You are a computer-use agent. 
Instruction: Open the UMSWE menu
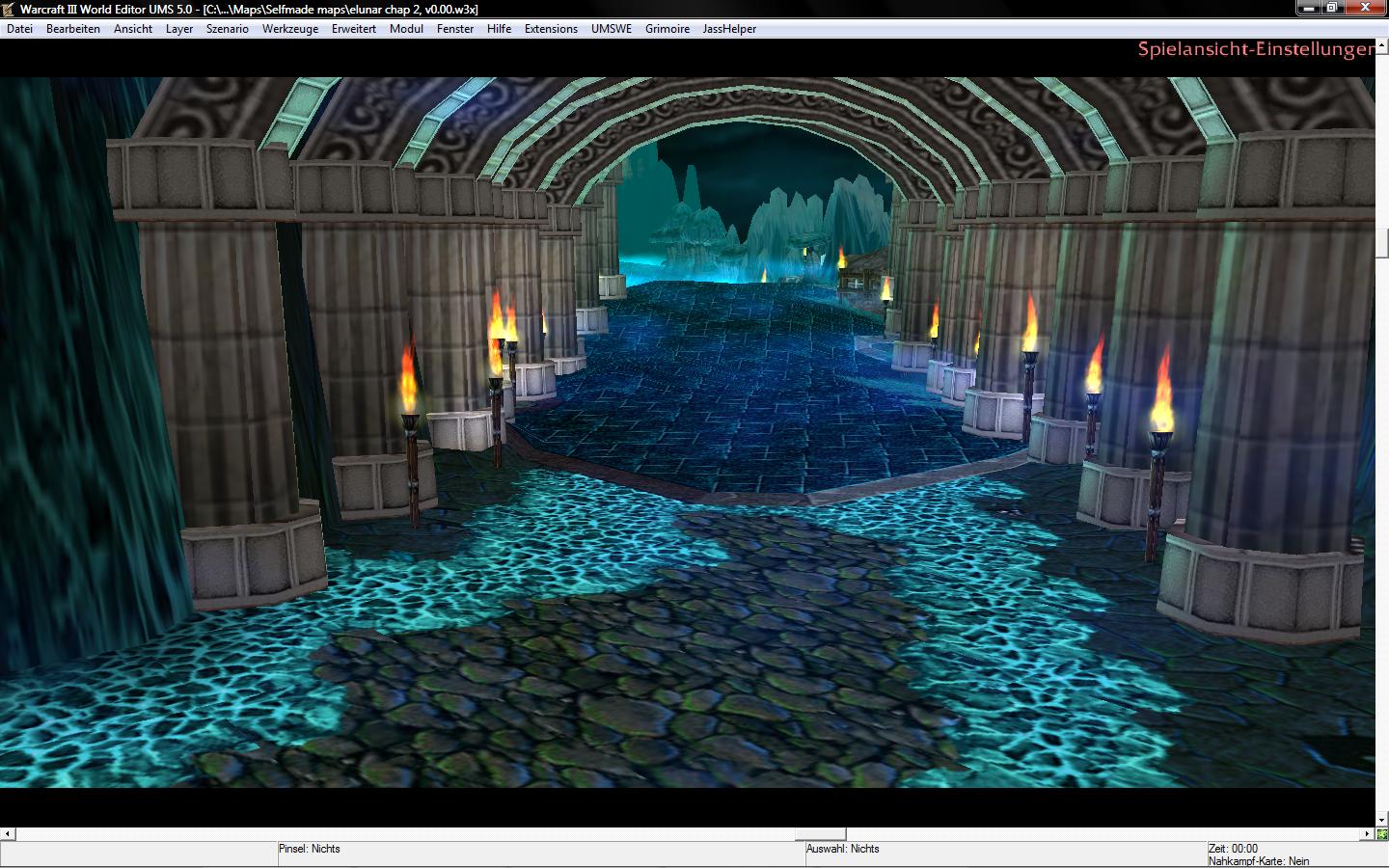[612, 29]
